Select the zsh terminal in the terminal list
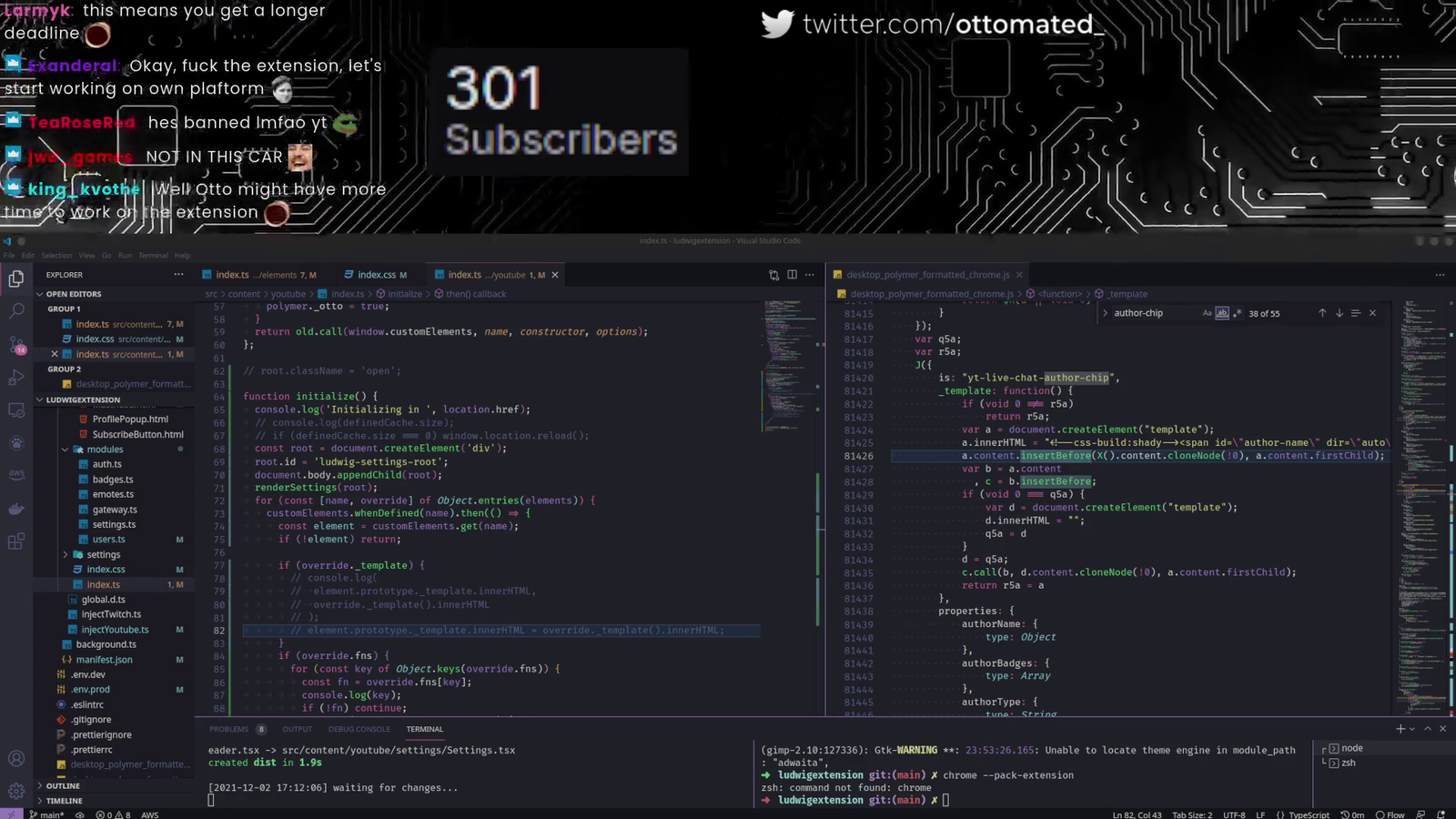Screen dimensions: 1456x819 1349,763
